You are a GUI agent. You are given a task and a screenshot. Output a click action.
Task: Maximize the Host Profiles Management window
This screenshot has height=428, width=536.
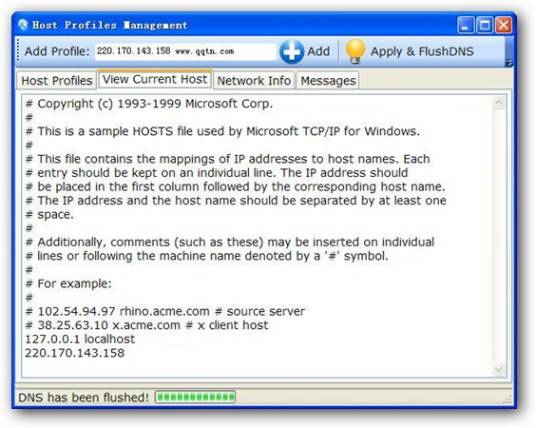click(484, 25)
